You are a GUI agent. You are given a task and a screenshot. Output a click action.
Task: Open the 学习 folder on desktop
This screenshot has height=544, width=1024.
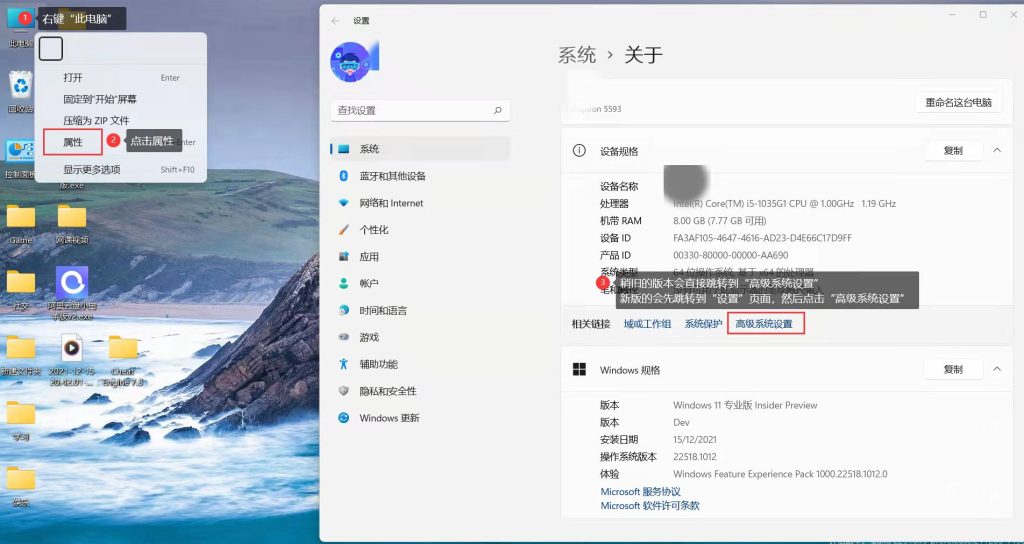pyautogui.click(x=21, y=413)
